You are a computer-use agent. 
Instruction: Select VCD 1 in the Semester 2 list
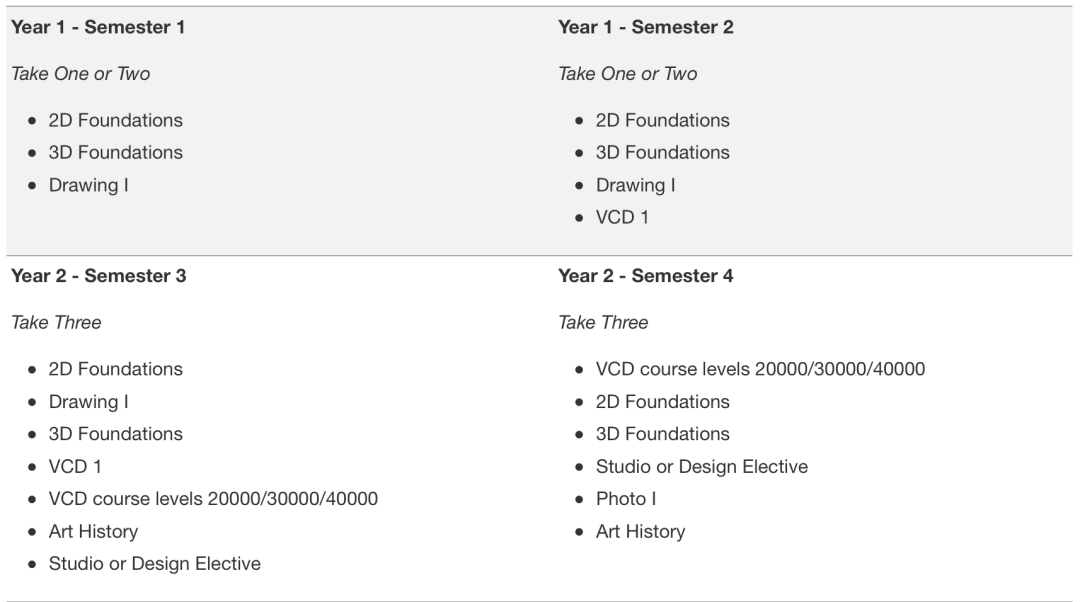point(622,217)
